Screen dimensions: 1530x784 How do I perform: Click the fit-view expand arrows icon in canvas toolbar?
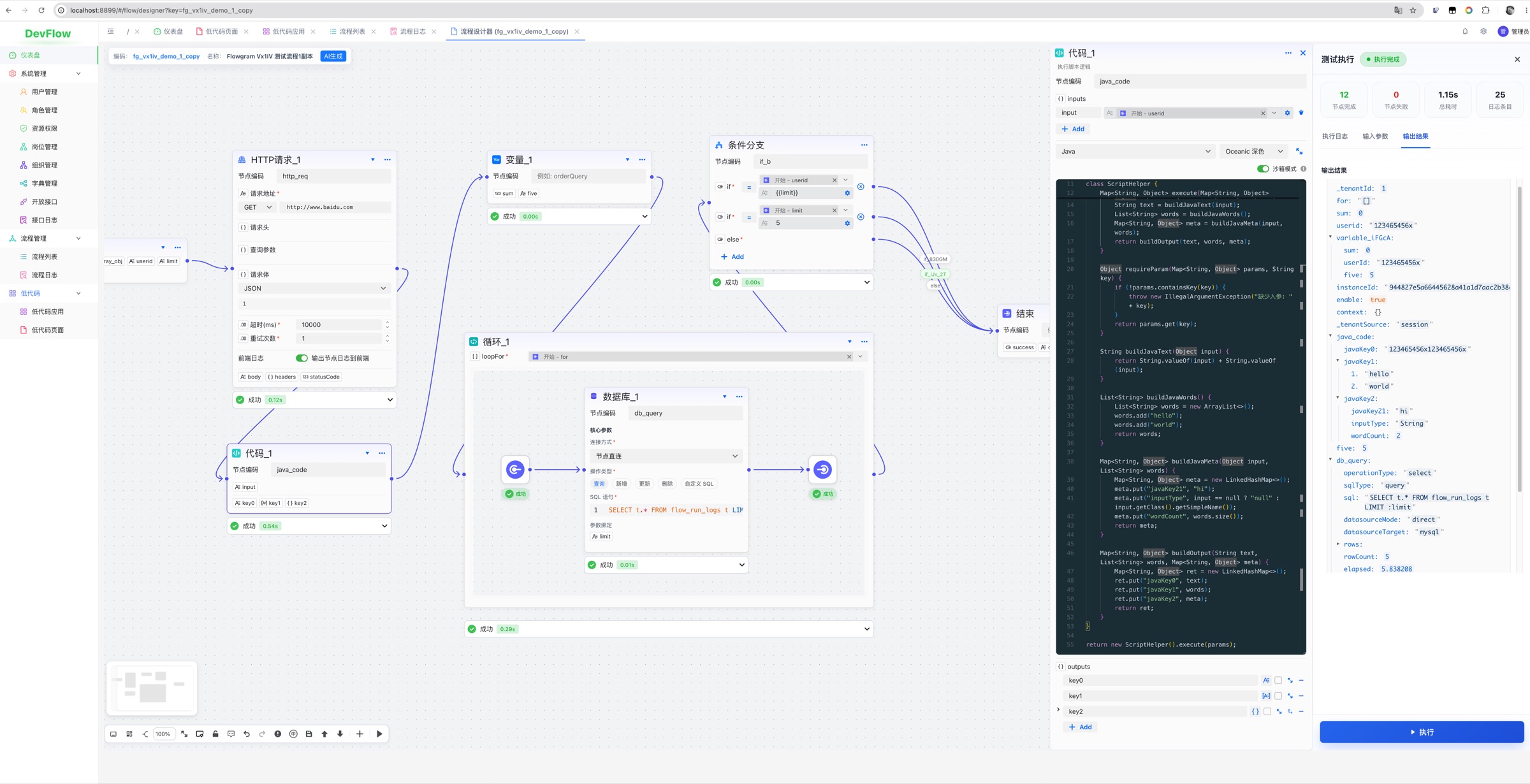(x=184, y=734)
